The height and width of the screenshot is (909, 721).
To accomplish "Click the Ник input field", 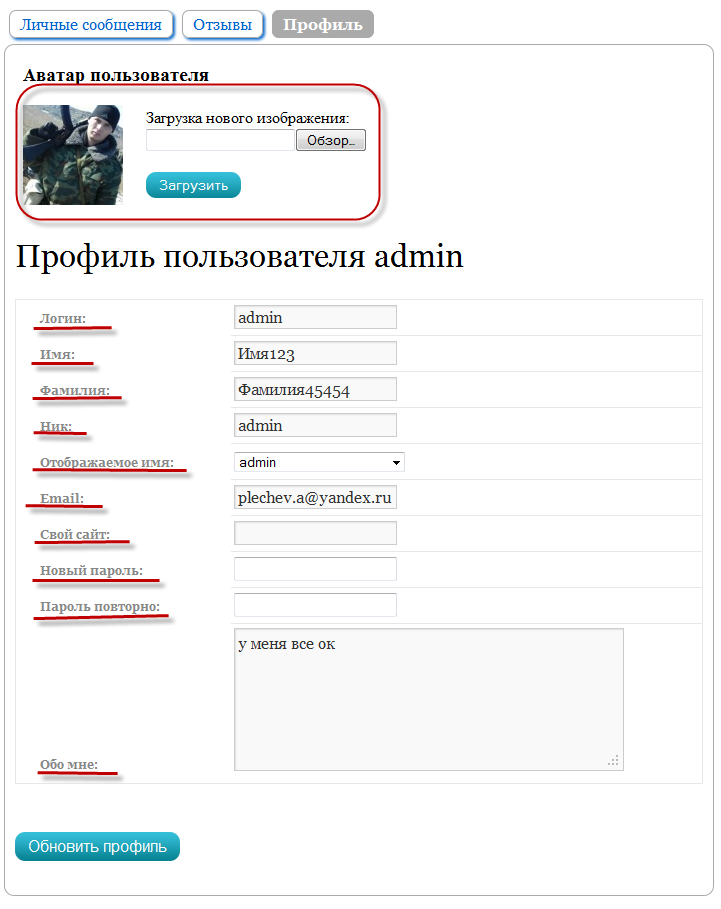I will click(x=315, y=425).
